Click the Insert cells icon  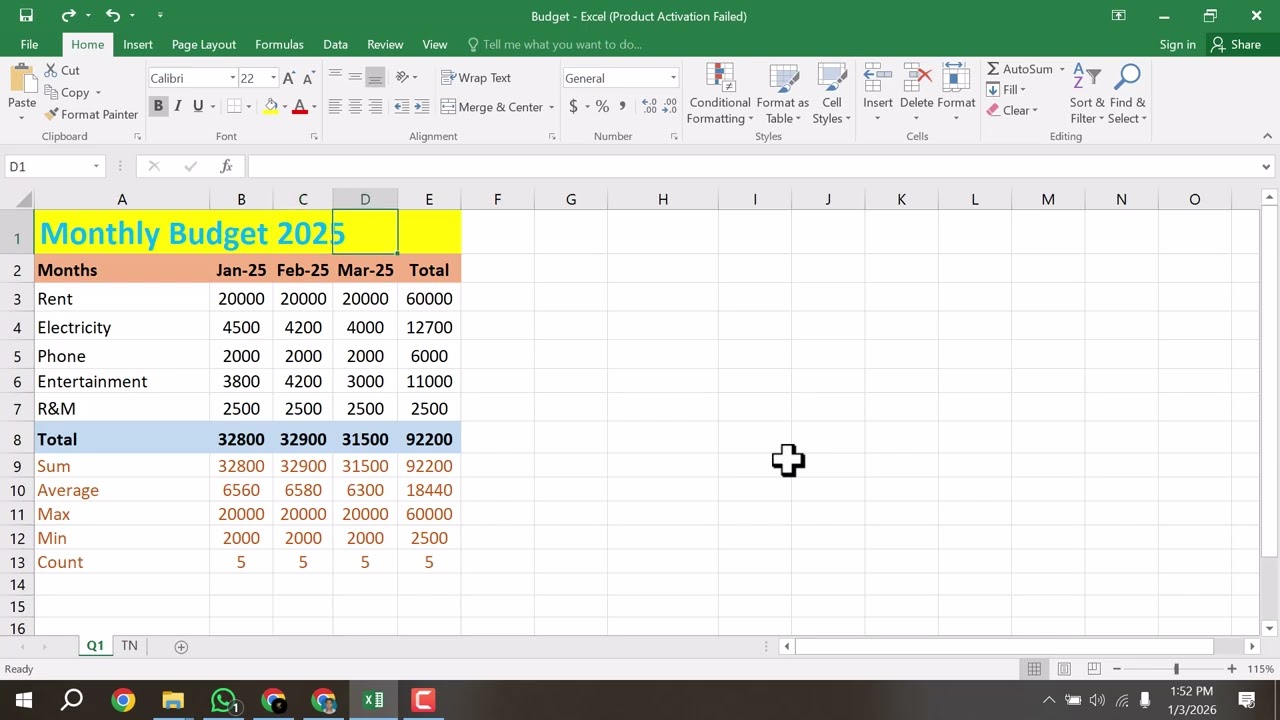click(x=877, y=78)
